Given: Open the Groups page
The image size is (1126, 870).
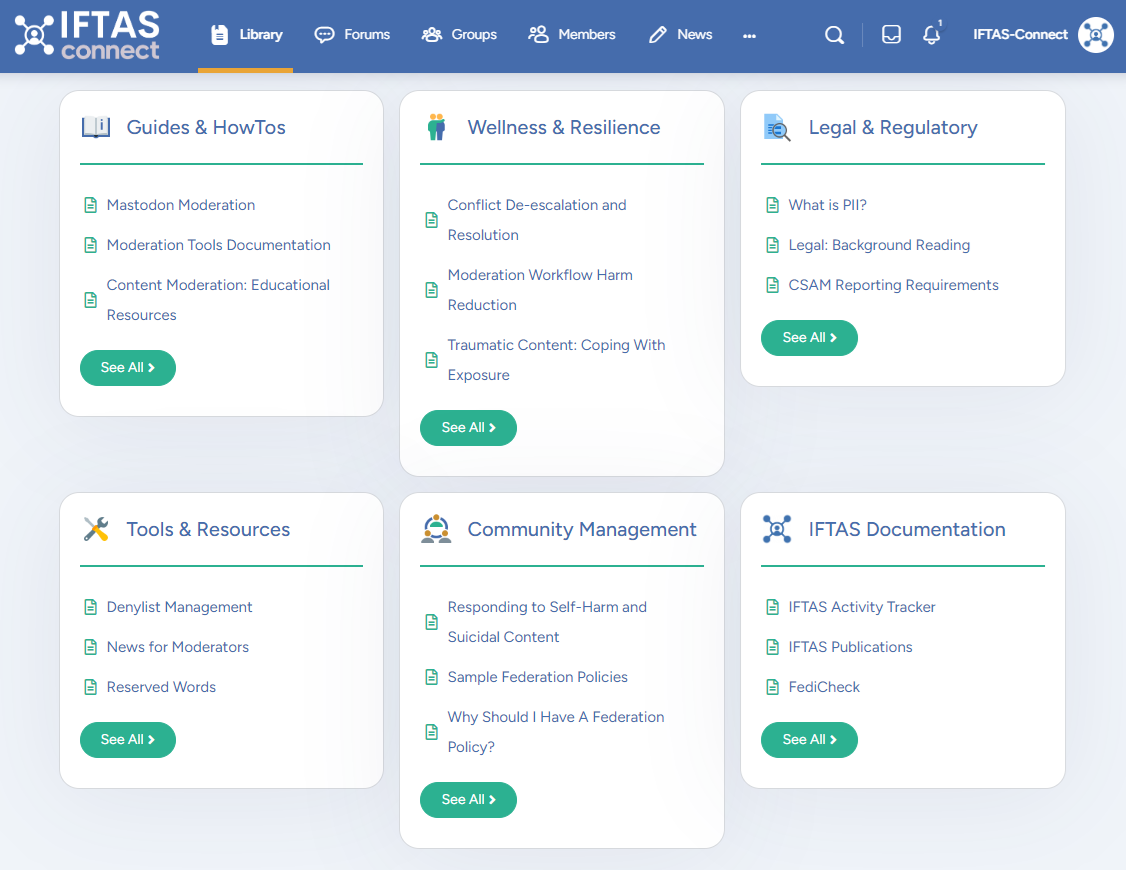Looking at the screenshot, I should coord(459,34).
